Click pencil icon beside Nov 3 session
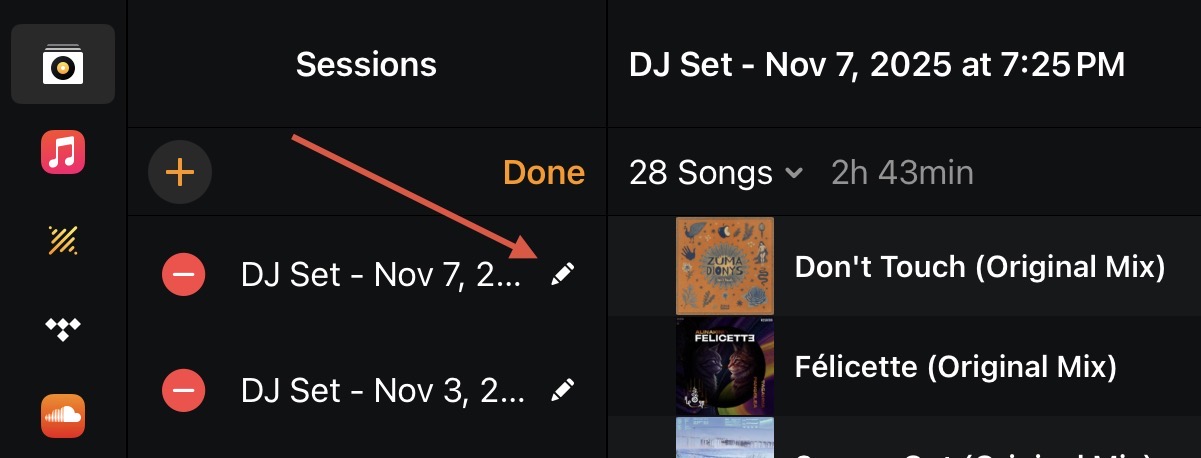This screenshot has height=458, width=1201. pyautogui.click(x=563, y=389)
